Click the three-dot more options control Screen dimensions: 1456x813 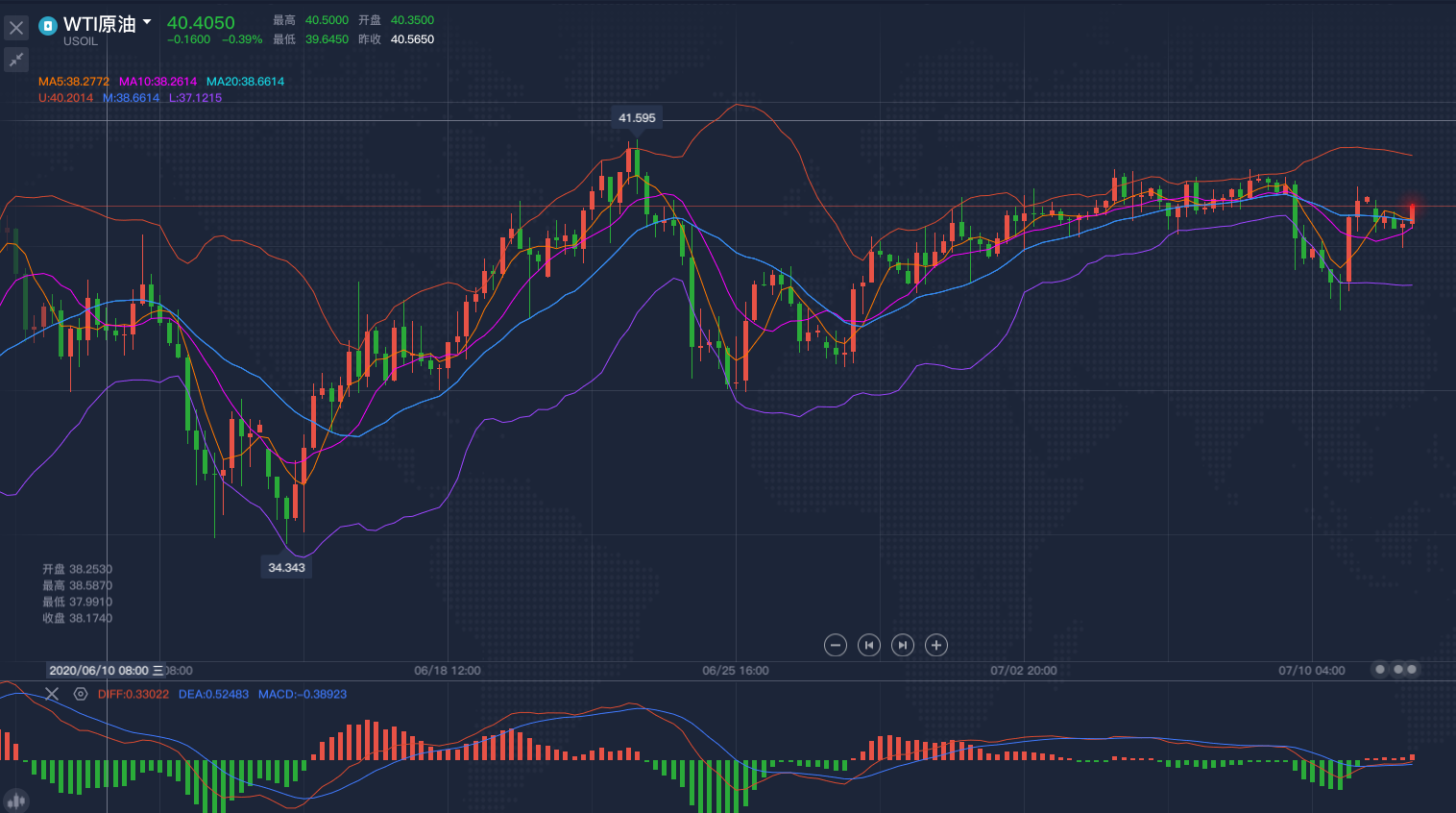click(x=1395, y=669)
